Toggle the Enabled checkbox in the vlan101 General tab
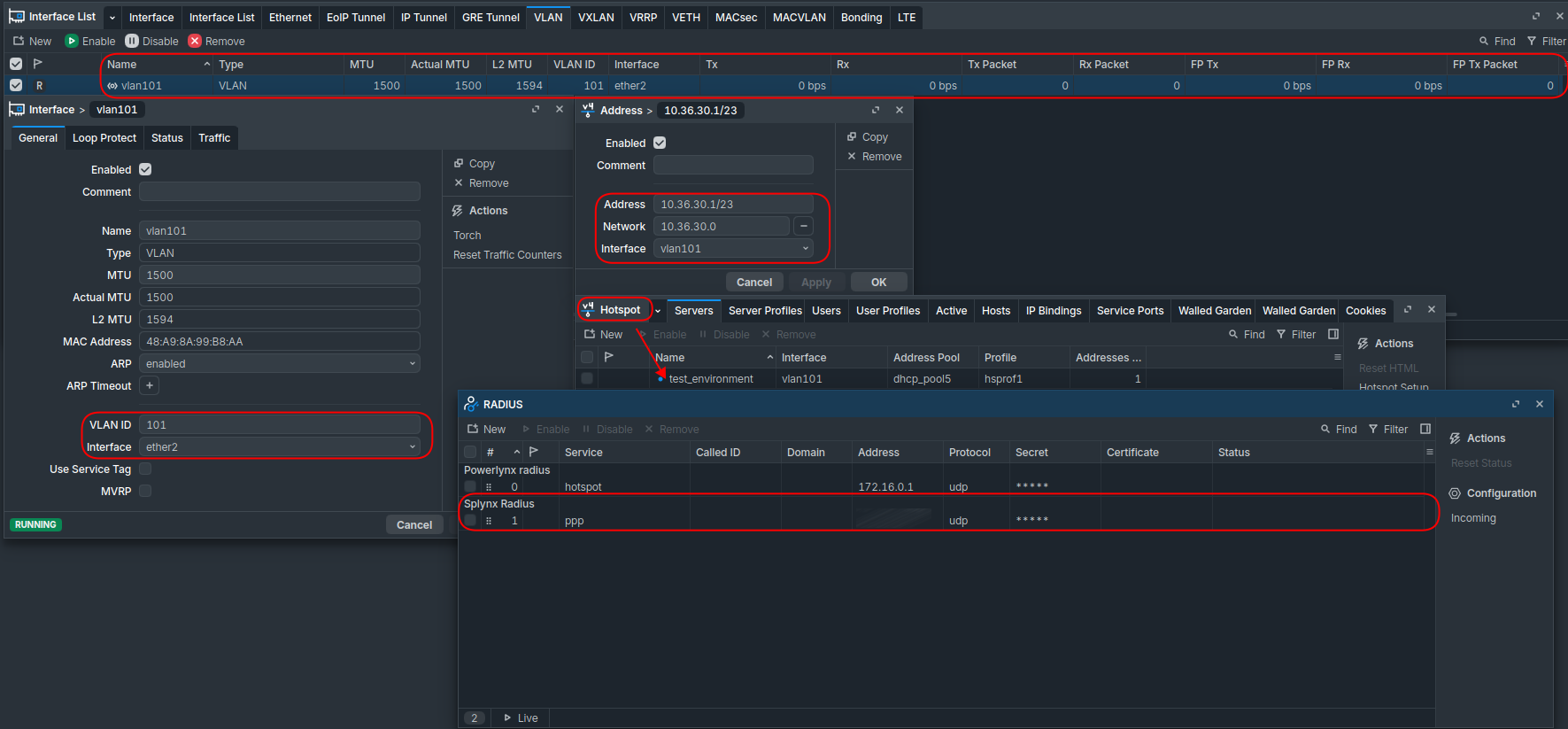1568x729 pixels. [145, 170]
